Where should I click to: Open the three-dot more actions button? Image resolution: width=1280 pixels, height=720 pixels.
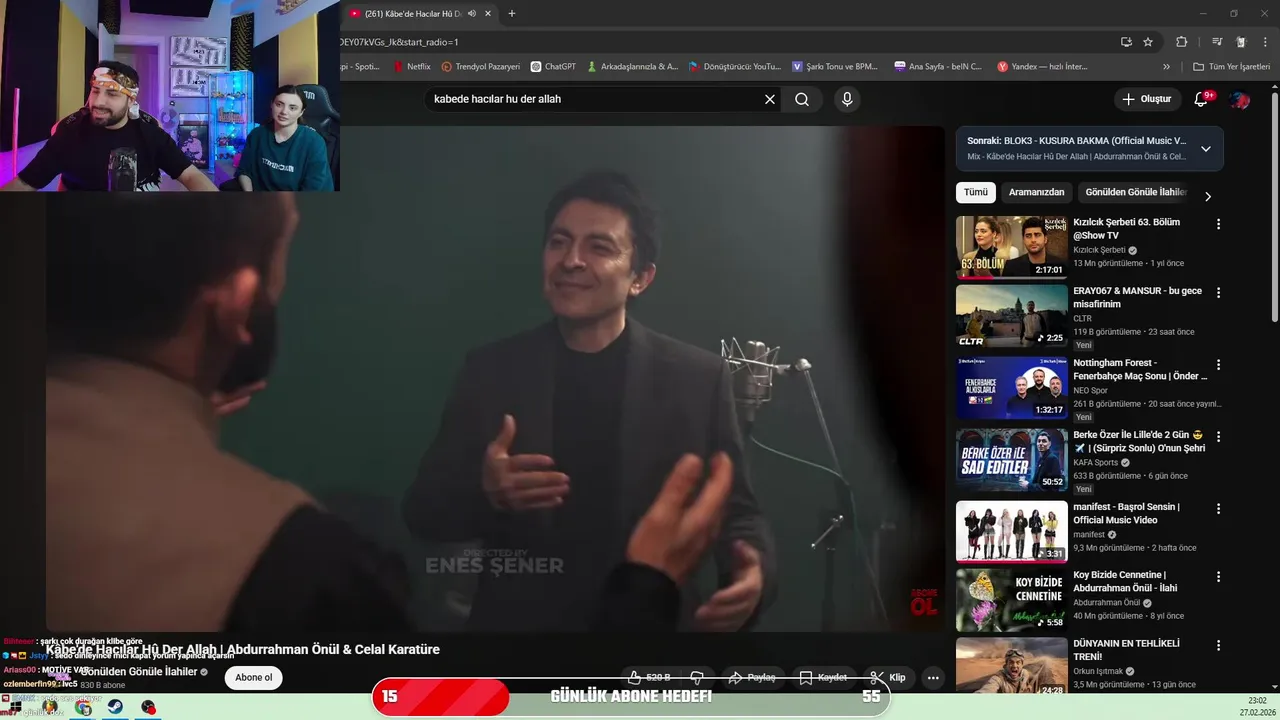[933, 677]
